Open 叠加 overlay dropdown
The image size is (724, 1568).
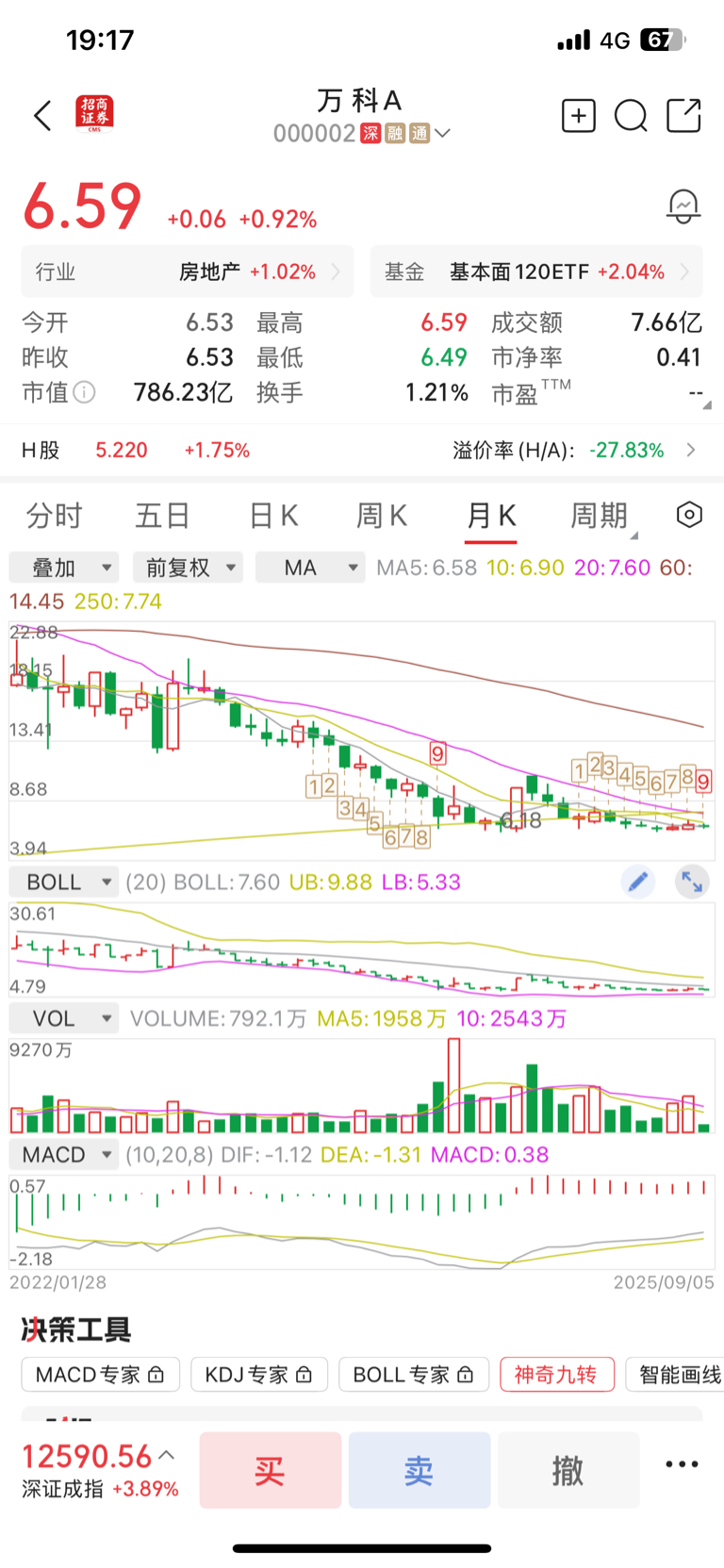pyautogui.click(x=64, y=568)
